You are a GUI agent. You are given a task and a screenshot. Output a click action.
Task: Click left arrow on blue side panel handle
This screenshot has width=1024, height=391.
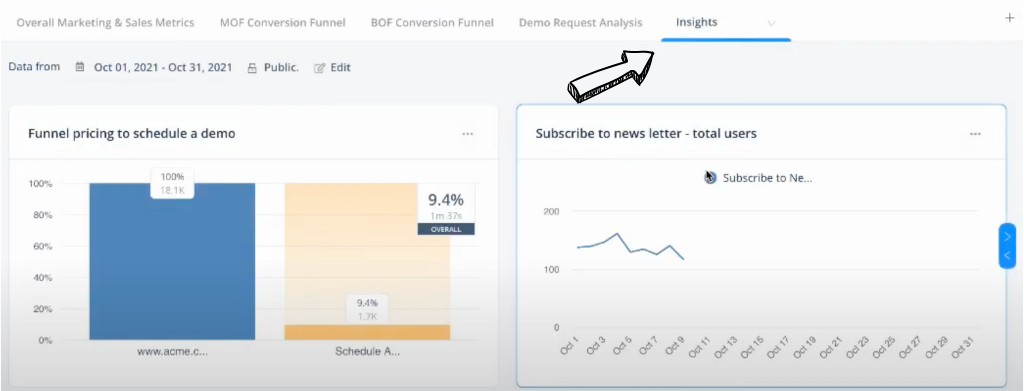click(1007, 255)
